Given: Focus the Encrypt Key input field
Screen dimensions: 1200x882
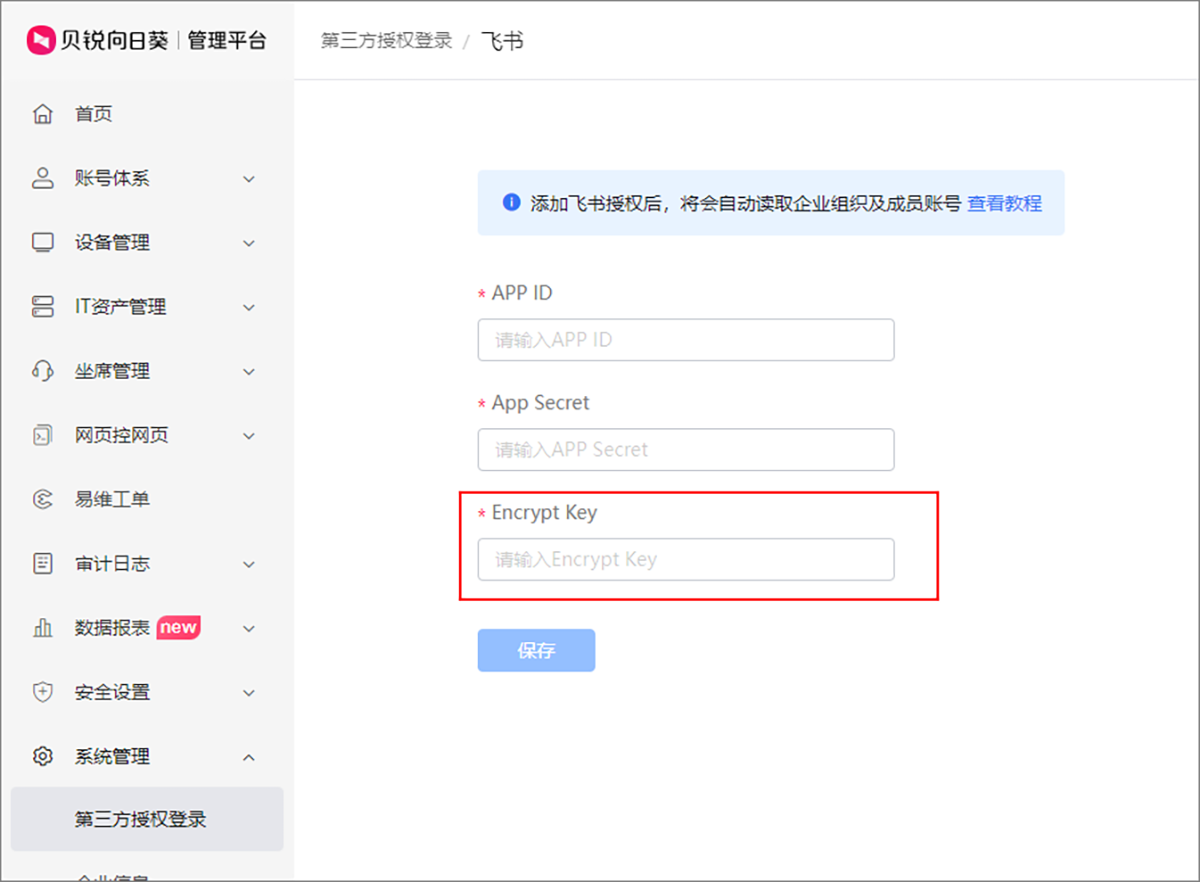Looking at the screenshot, I should (x=686, y=559).
